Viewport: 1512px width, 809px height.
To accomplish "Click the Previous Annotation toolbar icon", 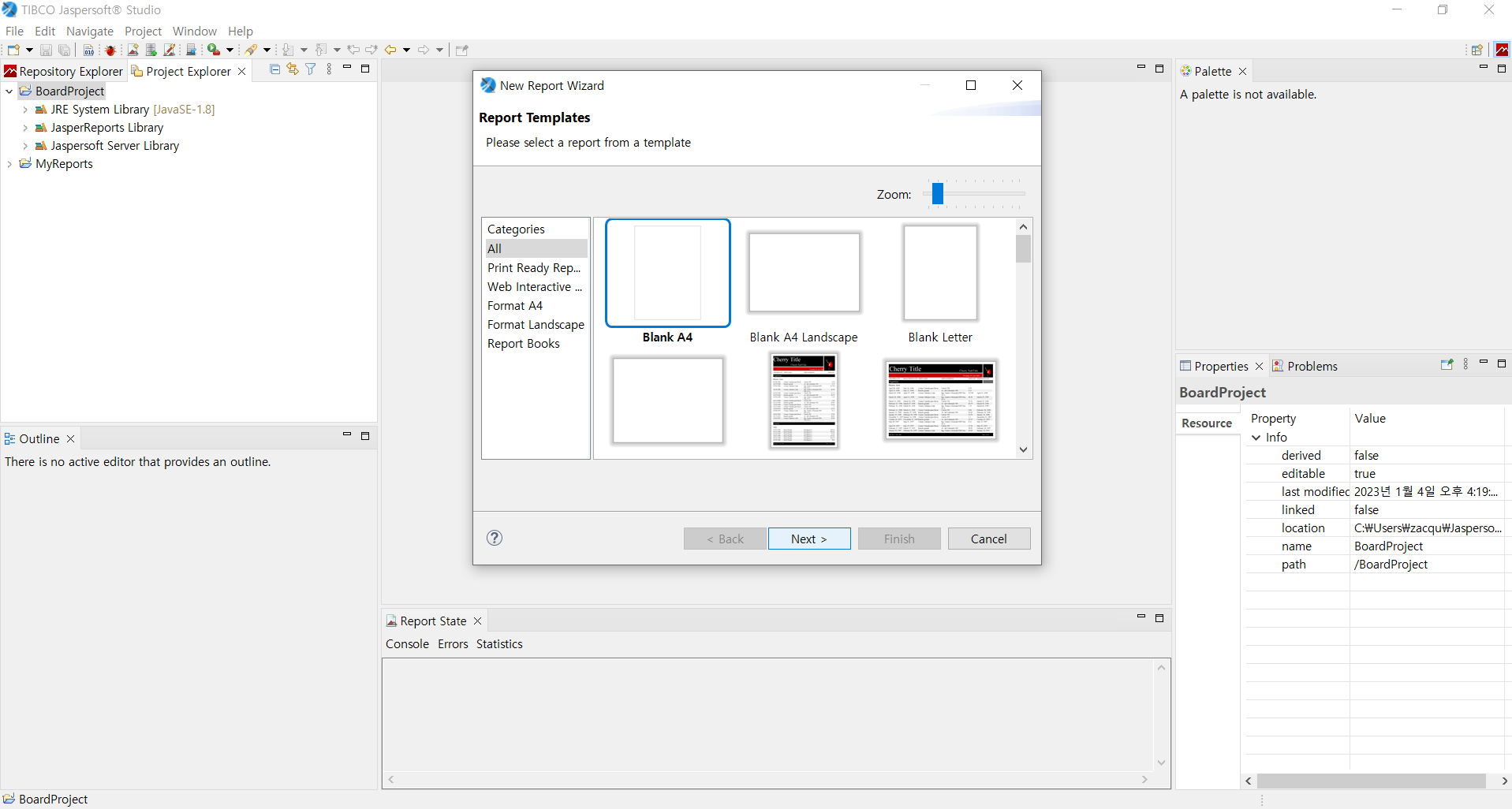I will coord(321,50).
